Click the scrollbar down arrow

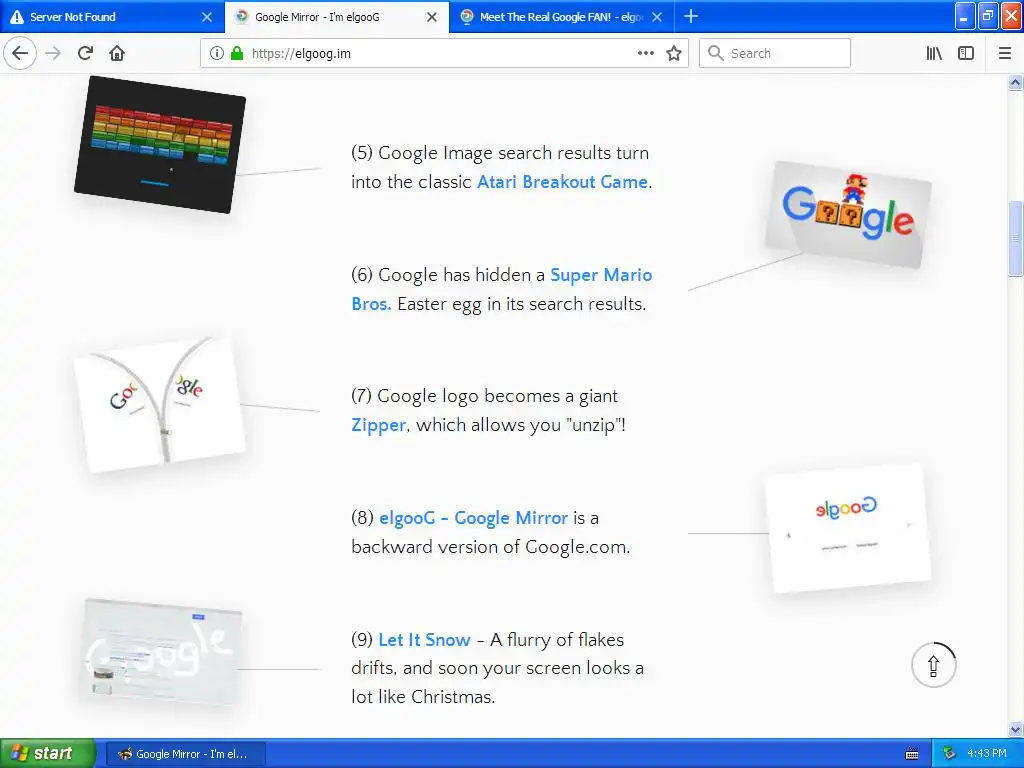(x=1015, y=729)
